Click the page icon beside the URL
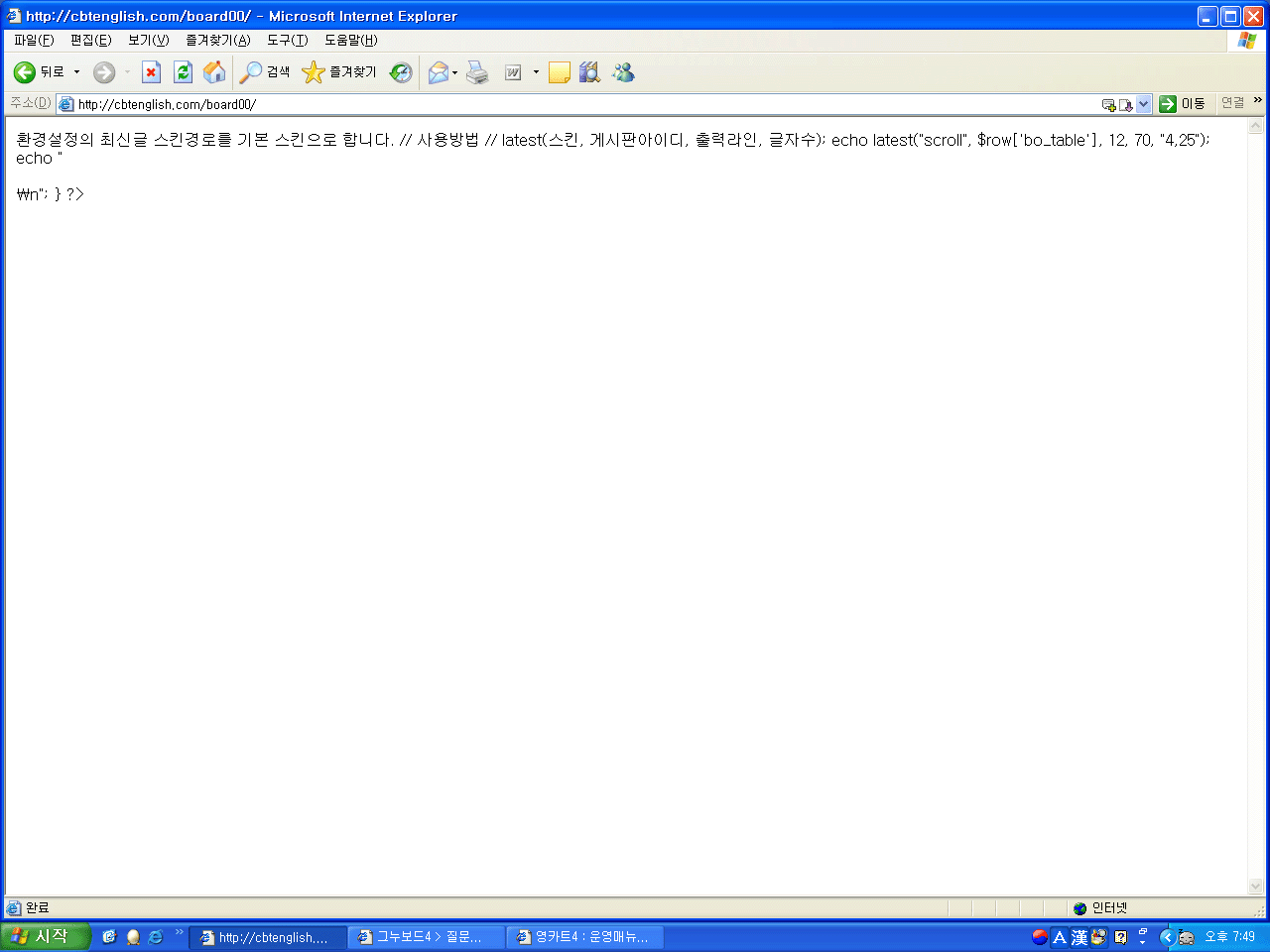The height and width of the screenshot is (952, 1270). (x=66, y=104)
